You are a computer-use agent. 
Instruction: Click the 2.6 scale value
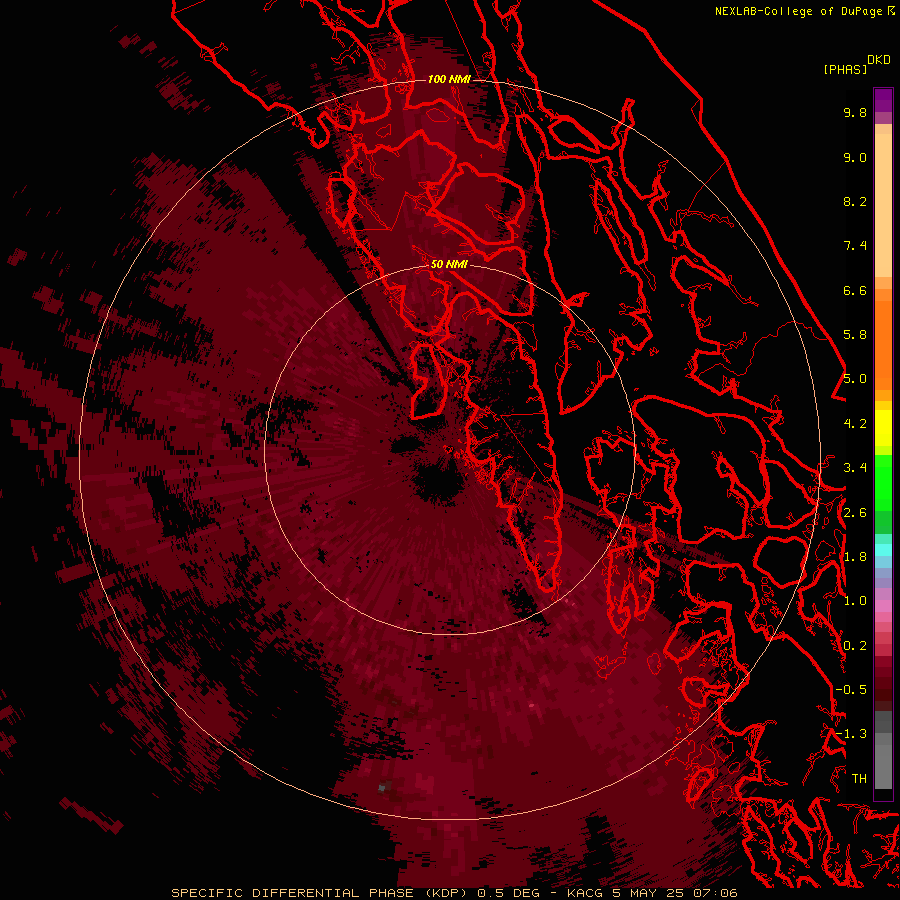click(855, 513)
